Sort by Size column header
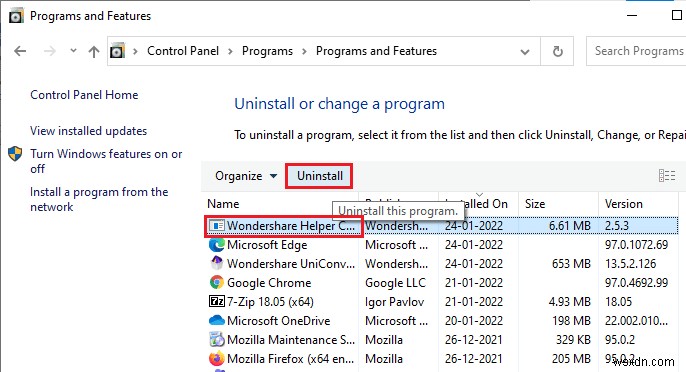686x372 pixels. pyautogui.click(x=535, y=204)
